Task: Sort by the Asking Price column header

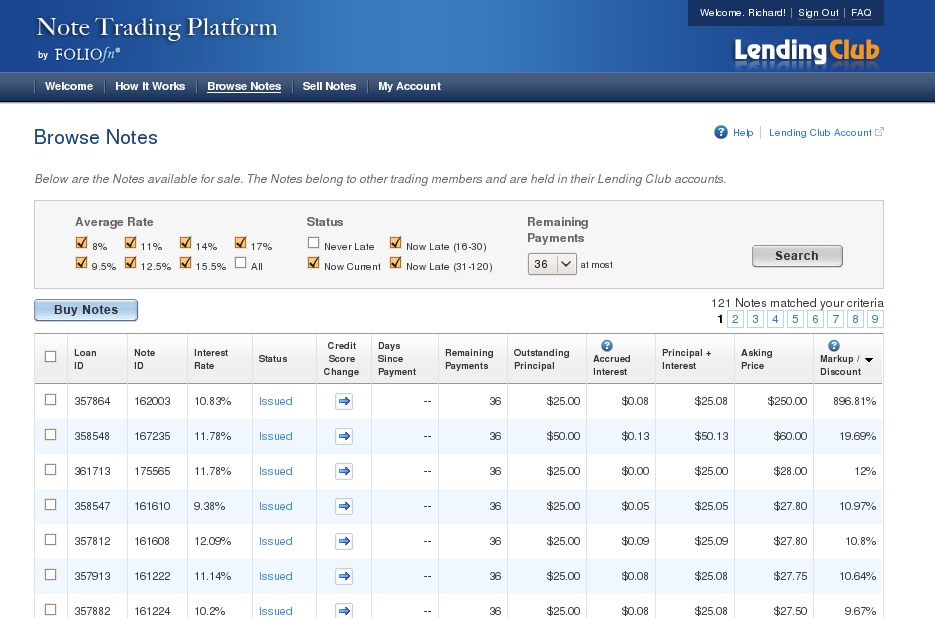Action: (757, 359)
